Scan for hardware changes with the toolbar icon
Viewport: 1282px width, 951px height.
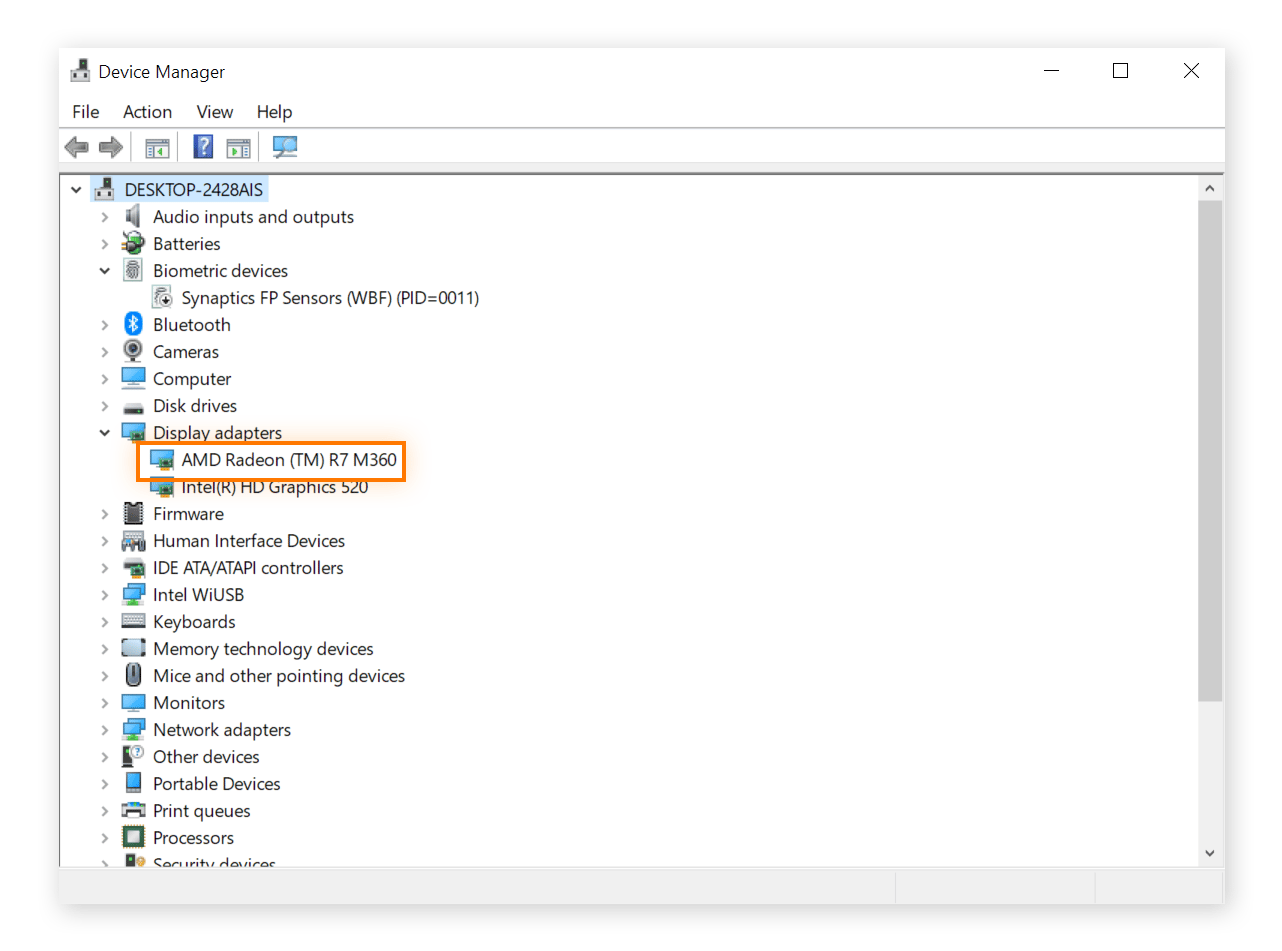(x=284, y=147)
